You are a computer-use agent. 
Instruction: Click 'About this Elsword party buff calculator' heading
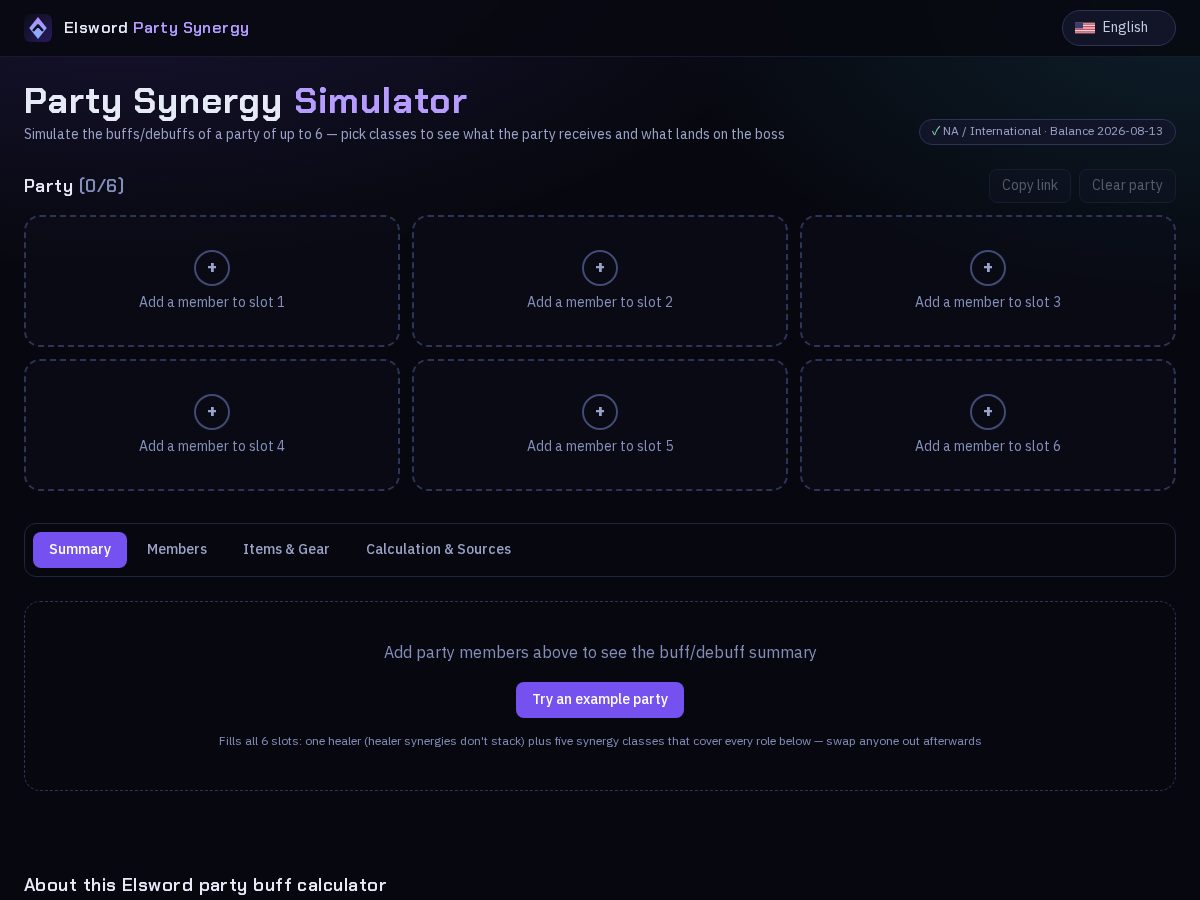click(x=205, y=885)
